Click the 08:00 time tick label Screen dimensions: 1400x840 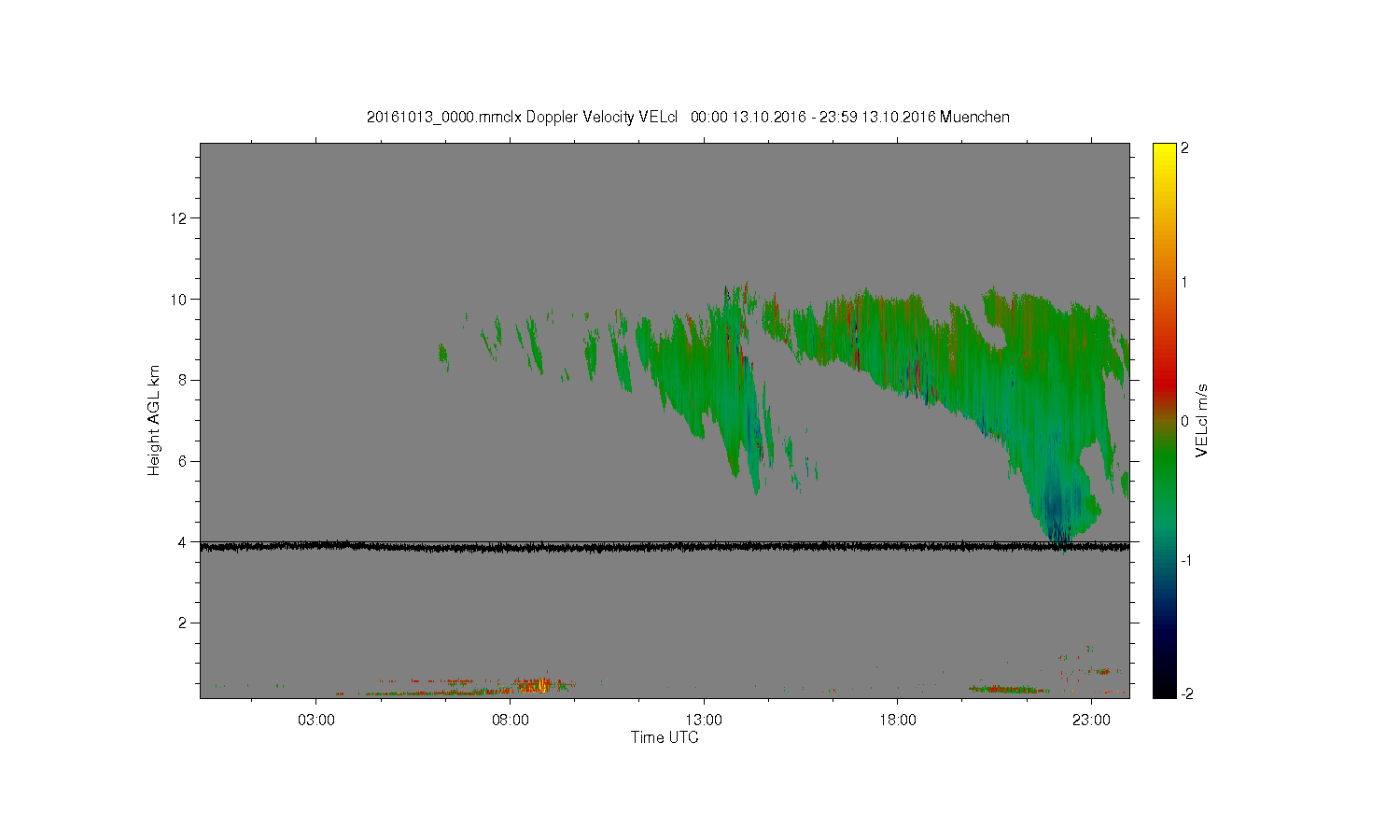click(511, 720)
